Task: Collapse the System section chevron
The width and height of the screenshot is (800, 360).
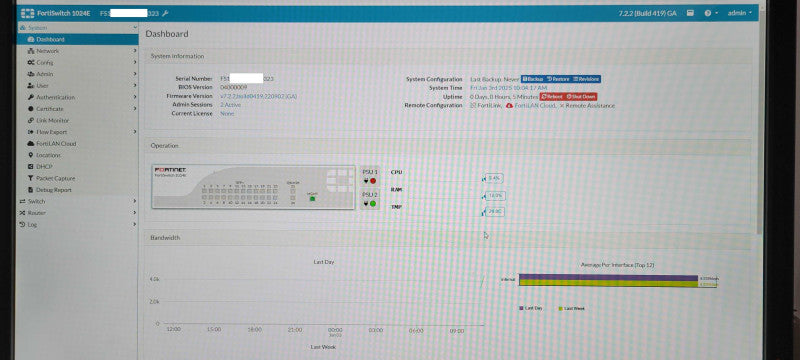Action: (x=135, y=28)
